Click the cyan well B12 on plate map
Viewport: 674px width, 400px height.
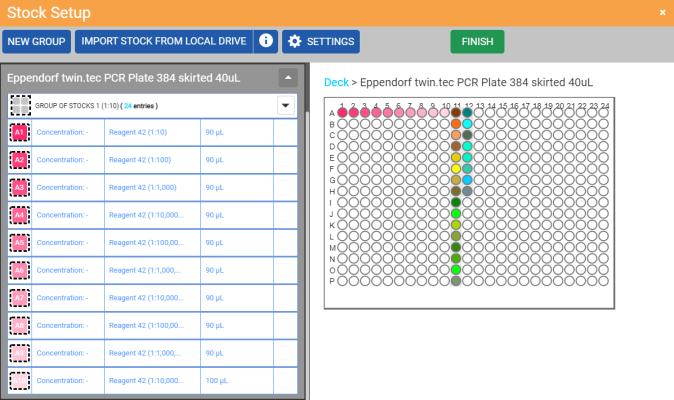click(467, 124)
